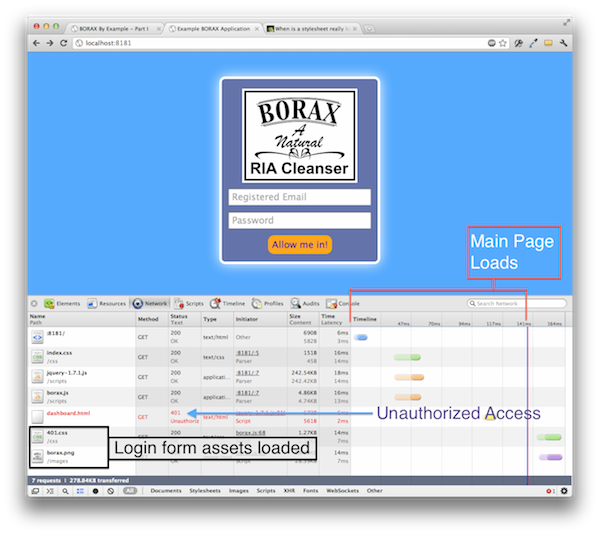Viewport: 600px width, 535px height.
Task: Sort by the Size column header
Action: (303, 319)
